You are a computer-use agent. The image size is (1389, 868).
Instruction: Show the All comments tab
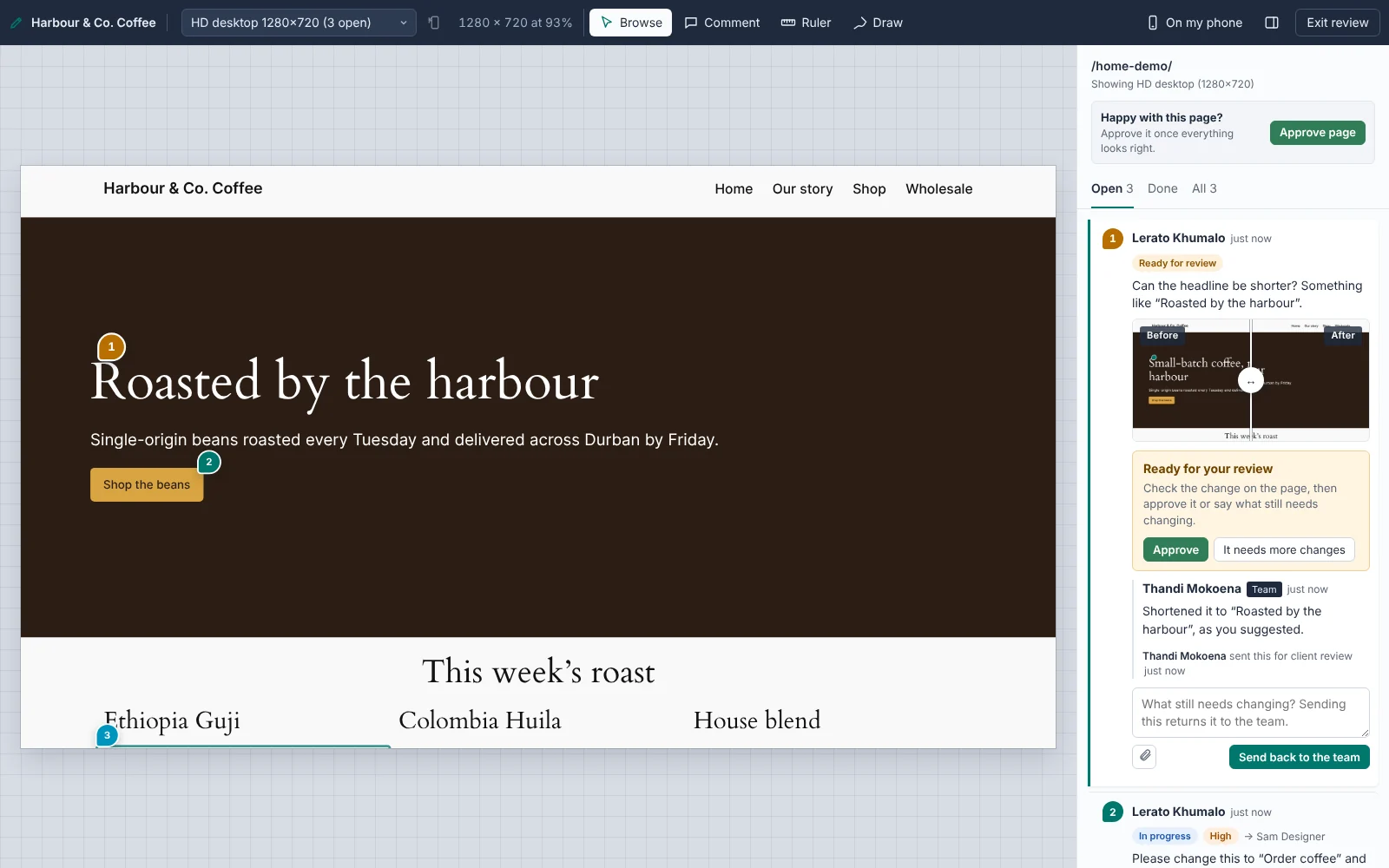tap(1204, 188)
